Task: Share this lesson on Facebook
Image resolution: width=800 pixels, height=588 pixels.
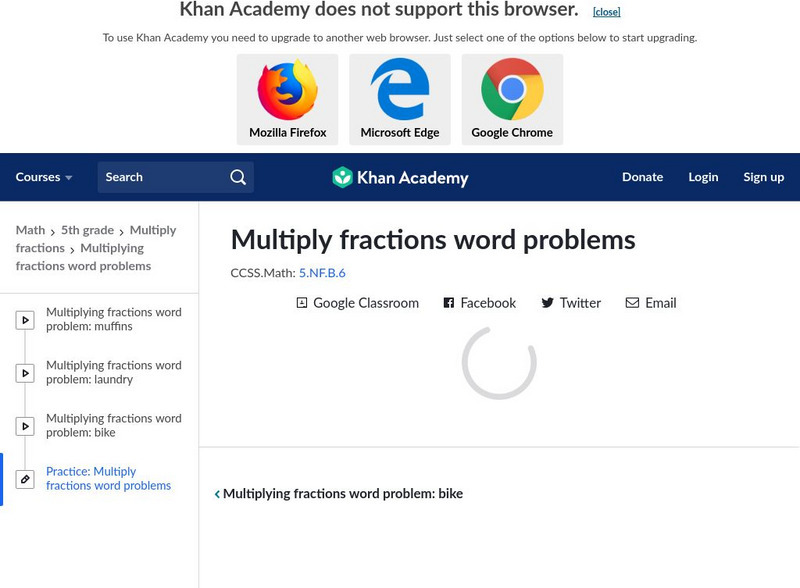Action: coord(479,303)
